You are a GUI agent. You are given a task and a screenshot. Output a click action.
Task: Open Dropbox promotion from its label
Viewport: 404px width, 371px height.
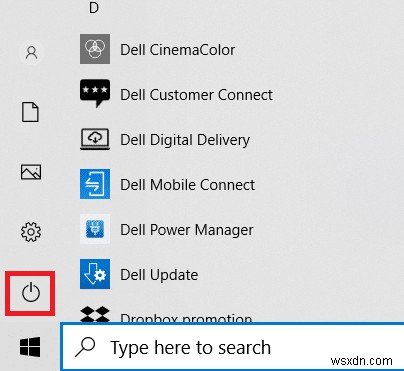[x=186, y=318]
